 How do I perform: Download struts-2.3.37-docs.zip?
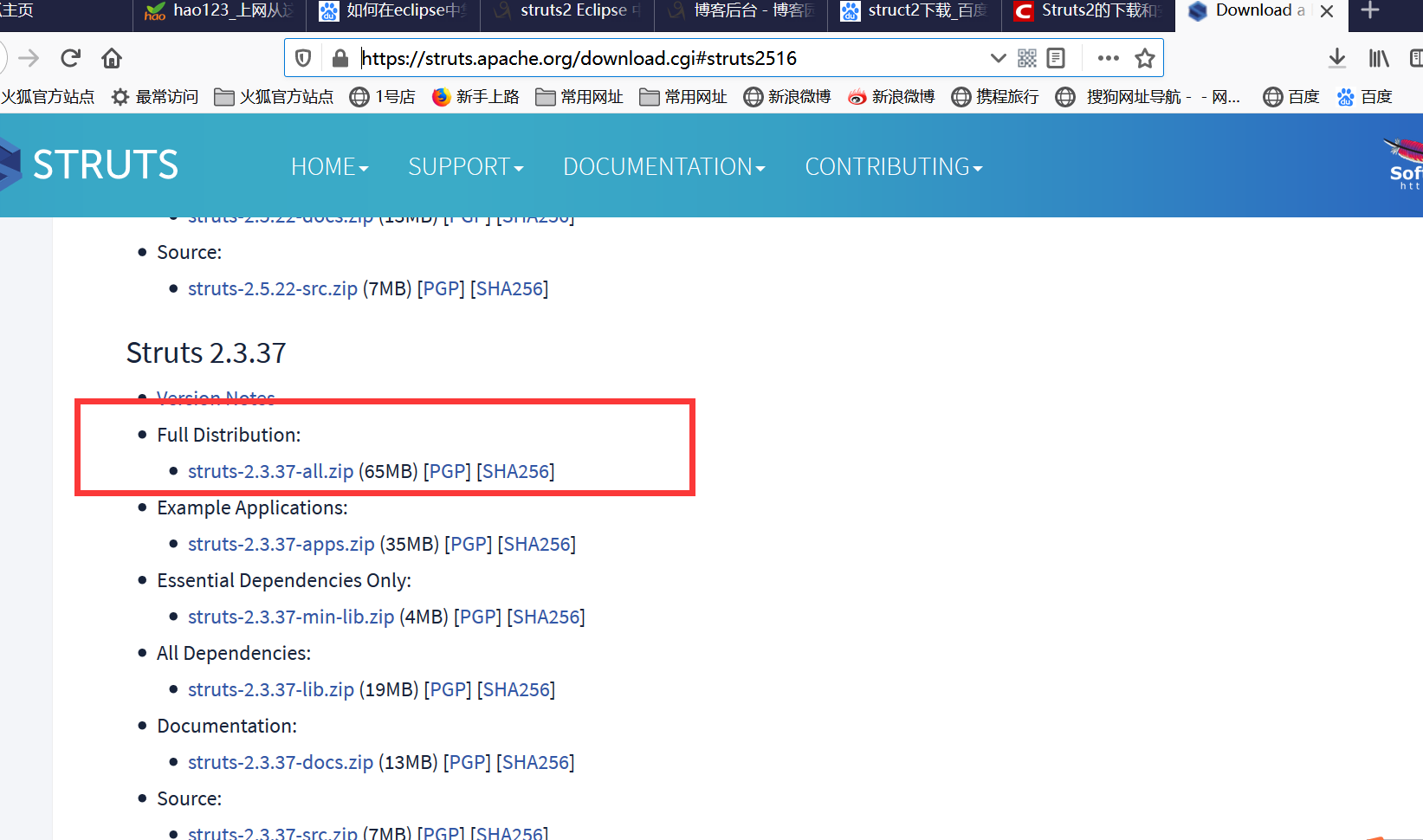pyautogui.click(x=281, y=762)
